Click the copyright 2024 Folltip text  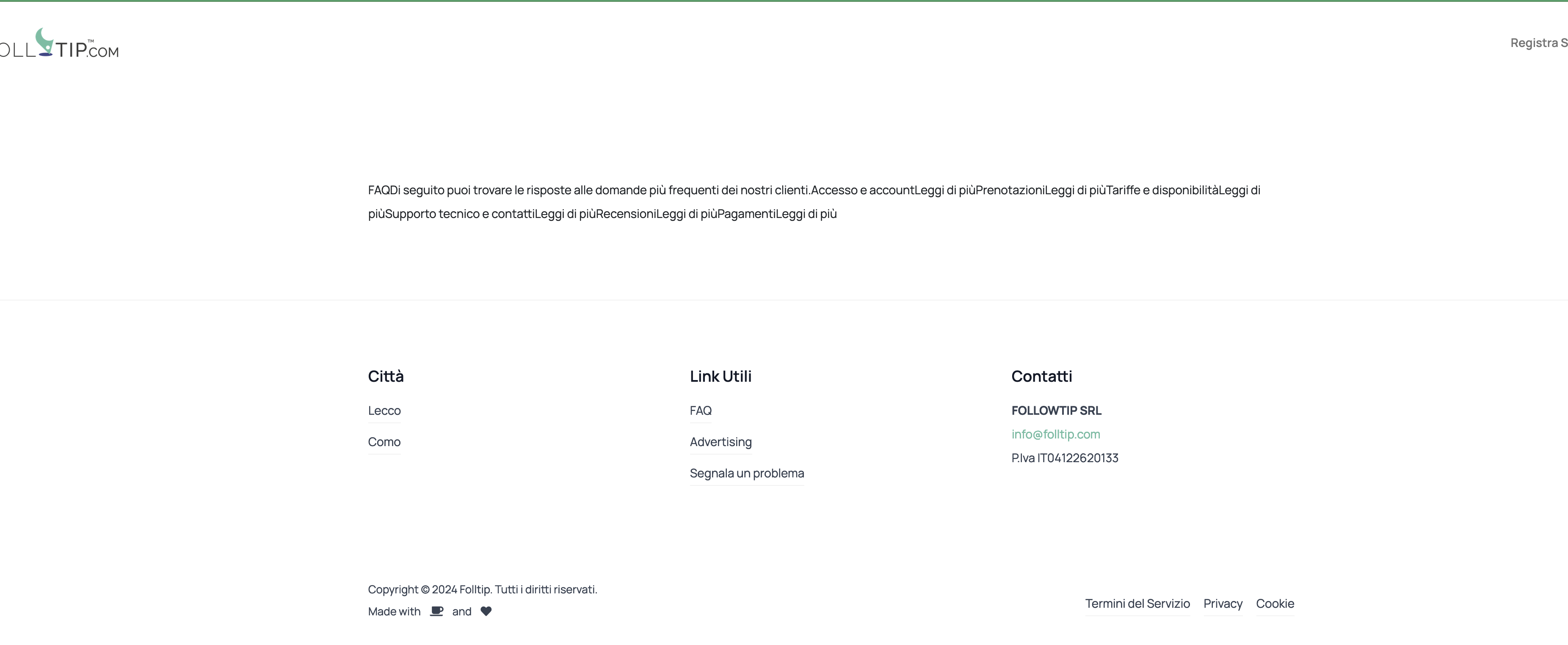point(482,590)
